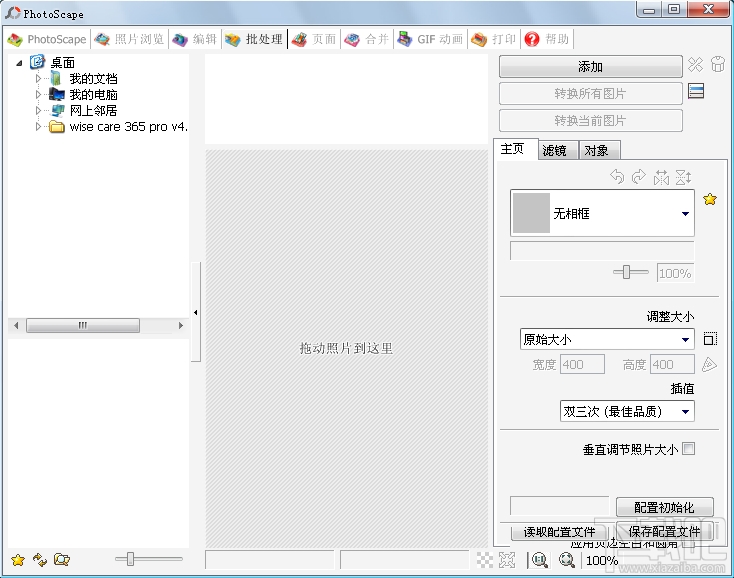Open the 批处理 tab
The image size is (734, 578).
pyautogui.click(x=254, y=39)
